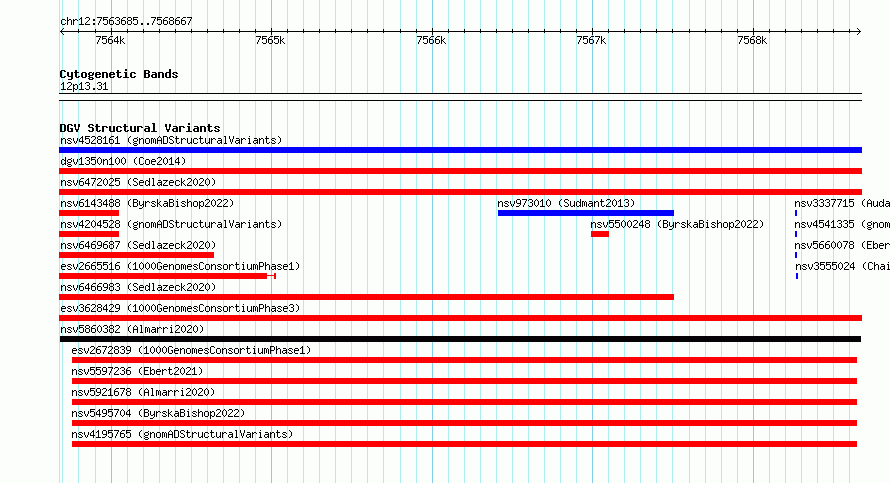Select the blue nsv973010 (Sudmant2013) bar

586,213
